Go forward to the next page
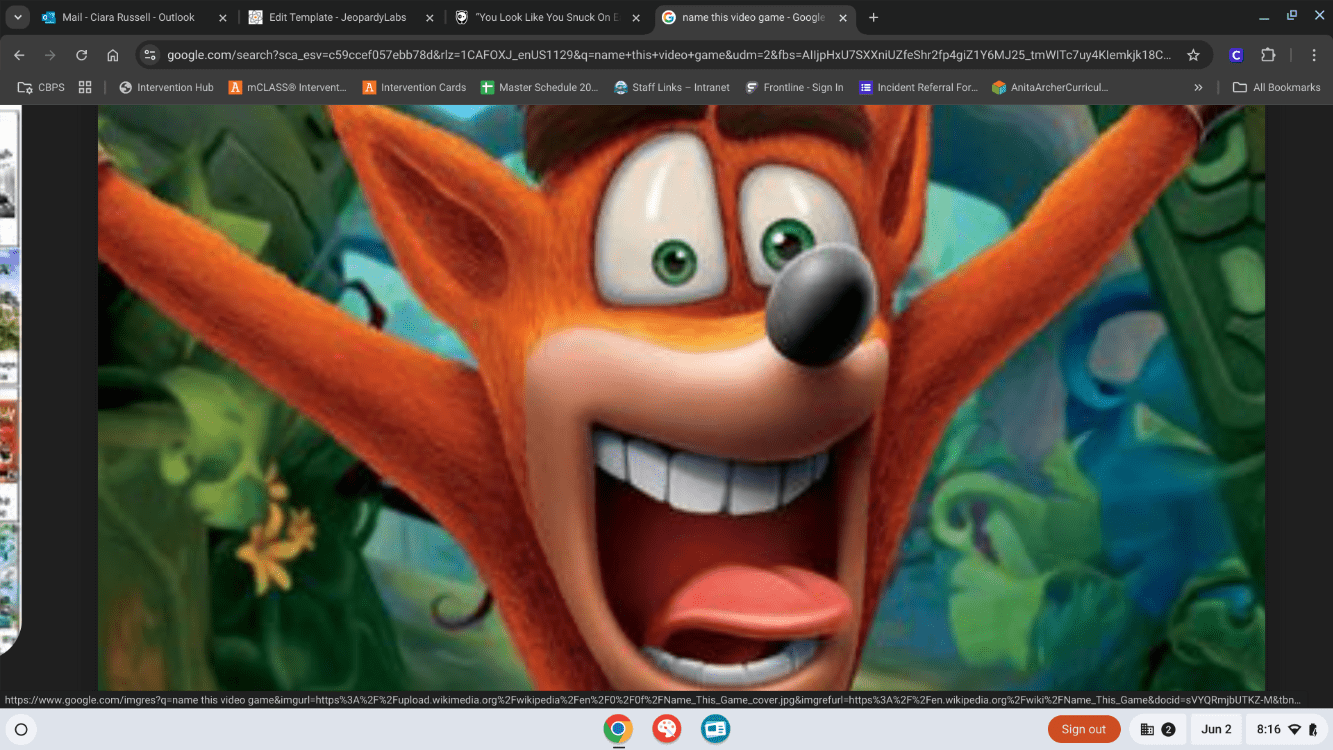1333x750 pixels. point(50,55)
